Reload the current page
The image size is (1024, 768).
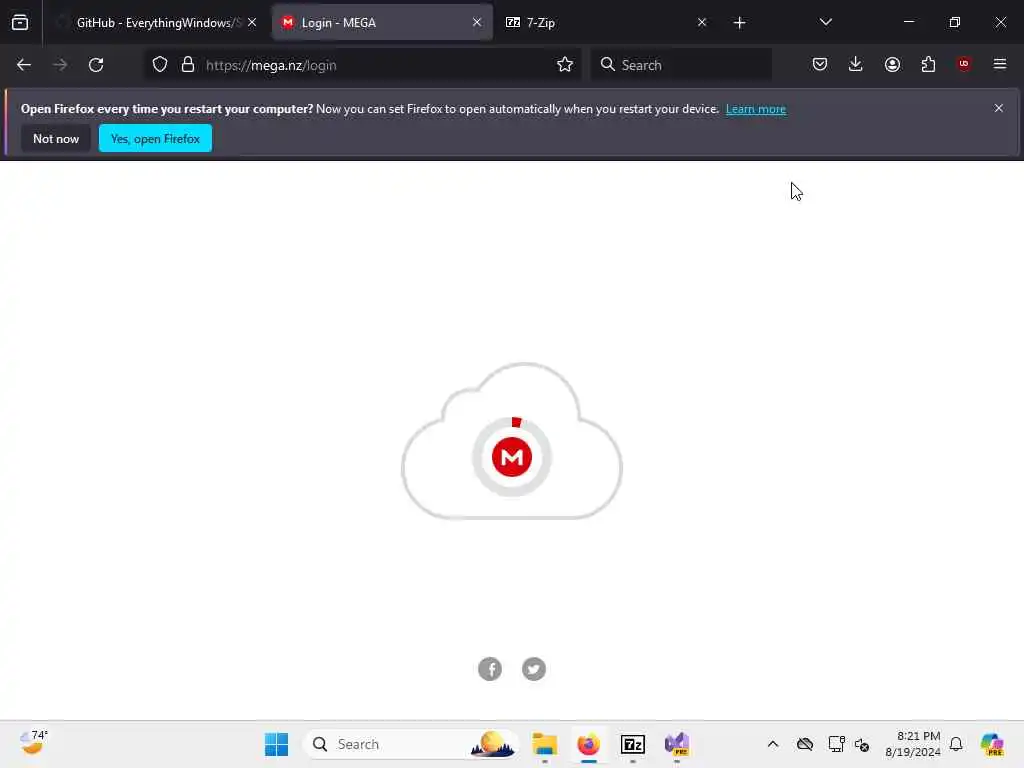pyautogui.click(x=96, y=65)
